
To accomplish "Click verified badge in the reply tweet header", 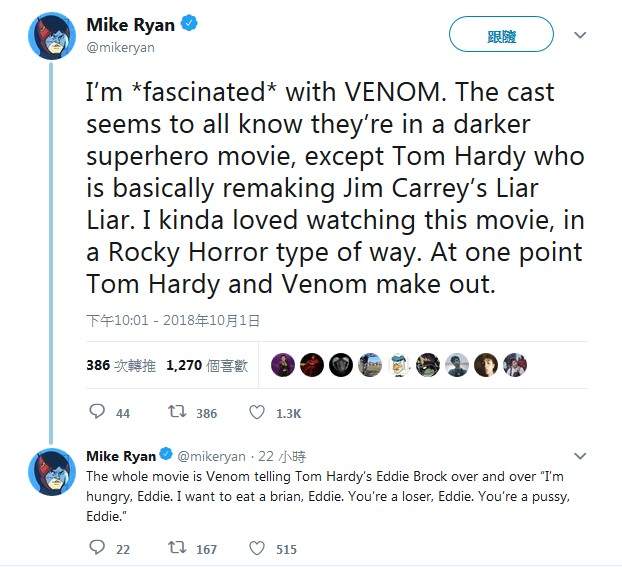I will [168, 457].
